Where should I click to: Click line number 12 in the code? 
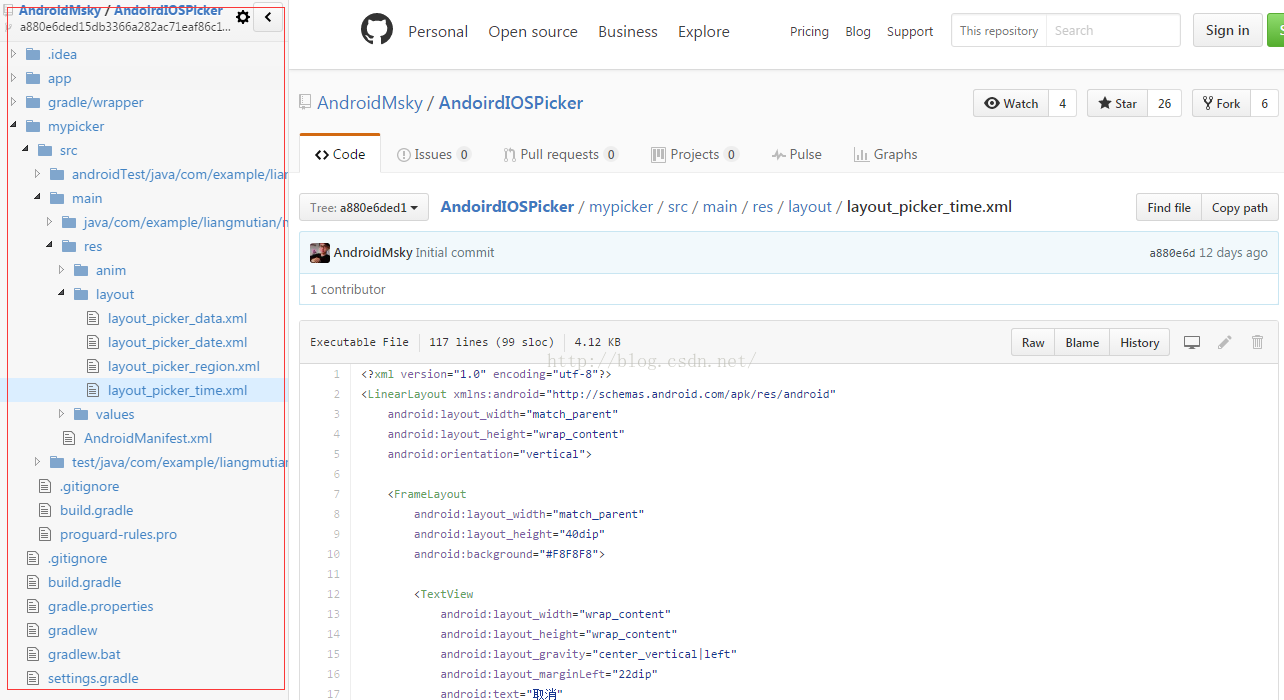coord(334,594)
